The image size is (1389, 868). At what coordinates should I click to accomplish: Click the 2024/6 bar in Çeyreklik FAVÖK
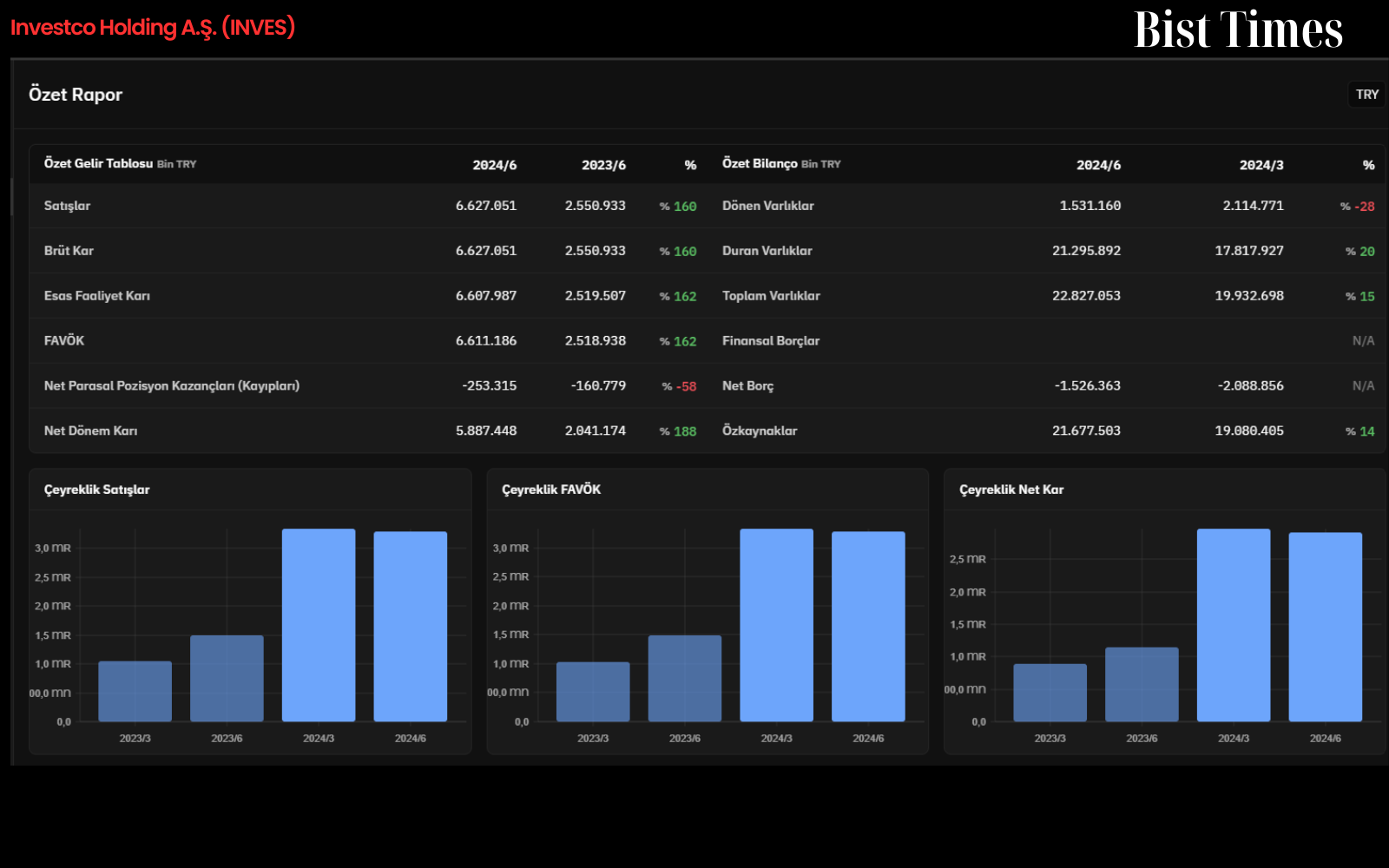pyautogui.click(x=868, y=627)
